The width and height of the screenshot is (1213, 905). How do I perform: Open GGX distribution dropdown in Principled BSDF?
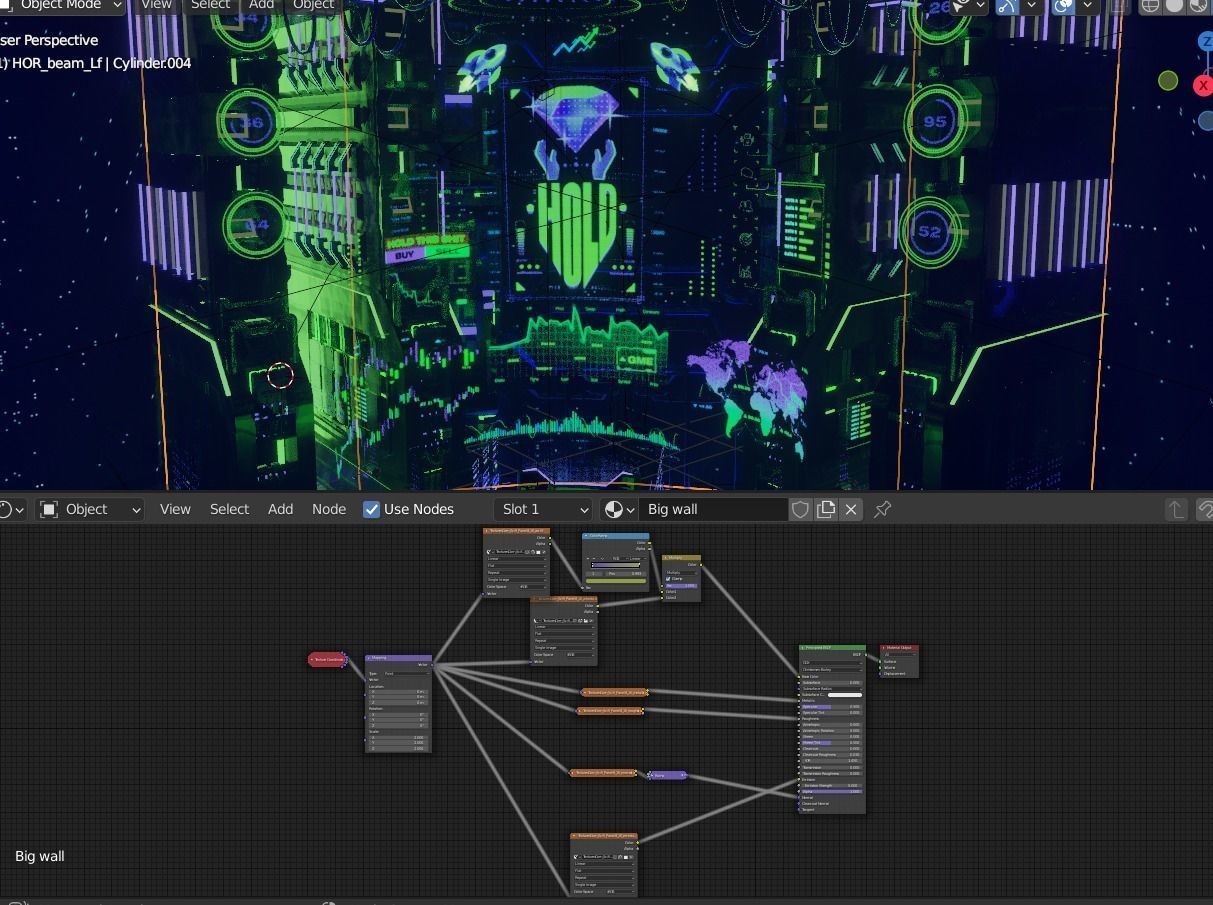coord(831,662)
